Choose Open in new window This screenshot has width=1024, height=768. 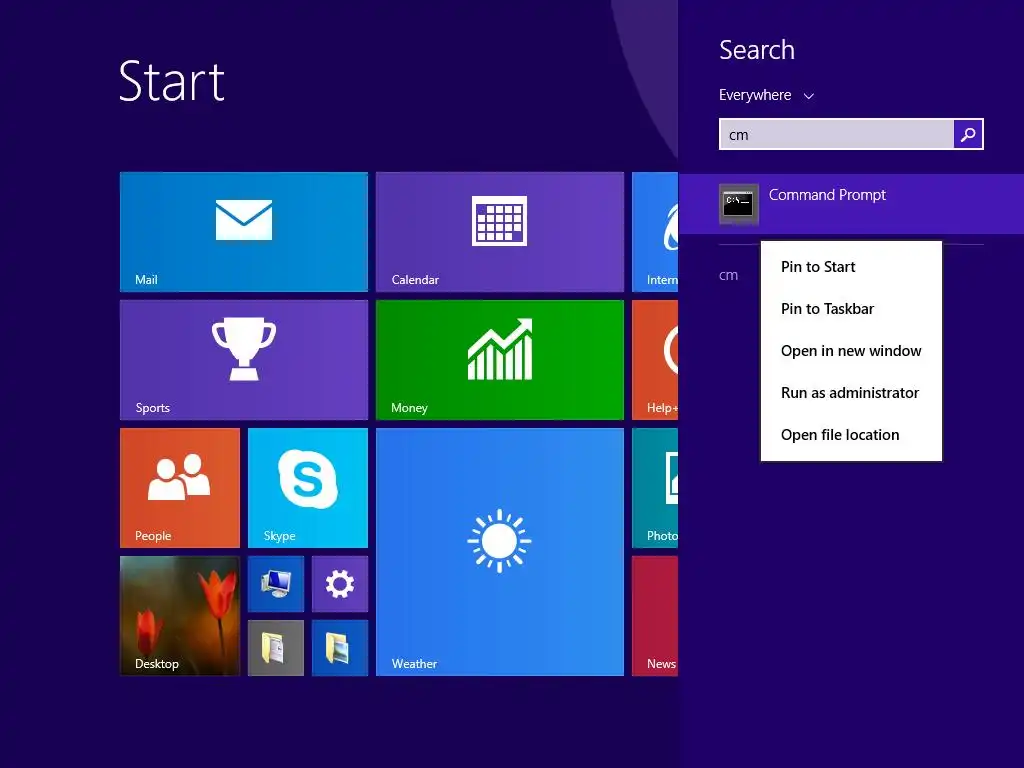(x=851, y=351)
